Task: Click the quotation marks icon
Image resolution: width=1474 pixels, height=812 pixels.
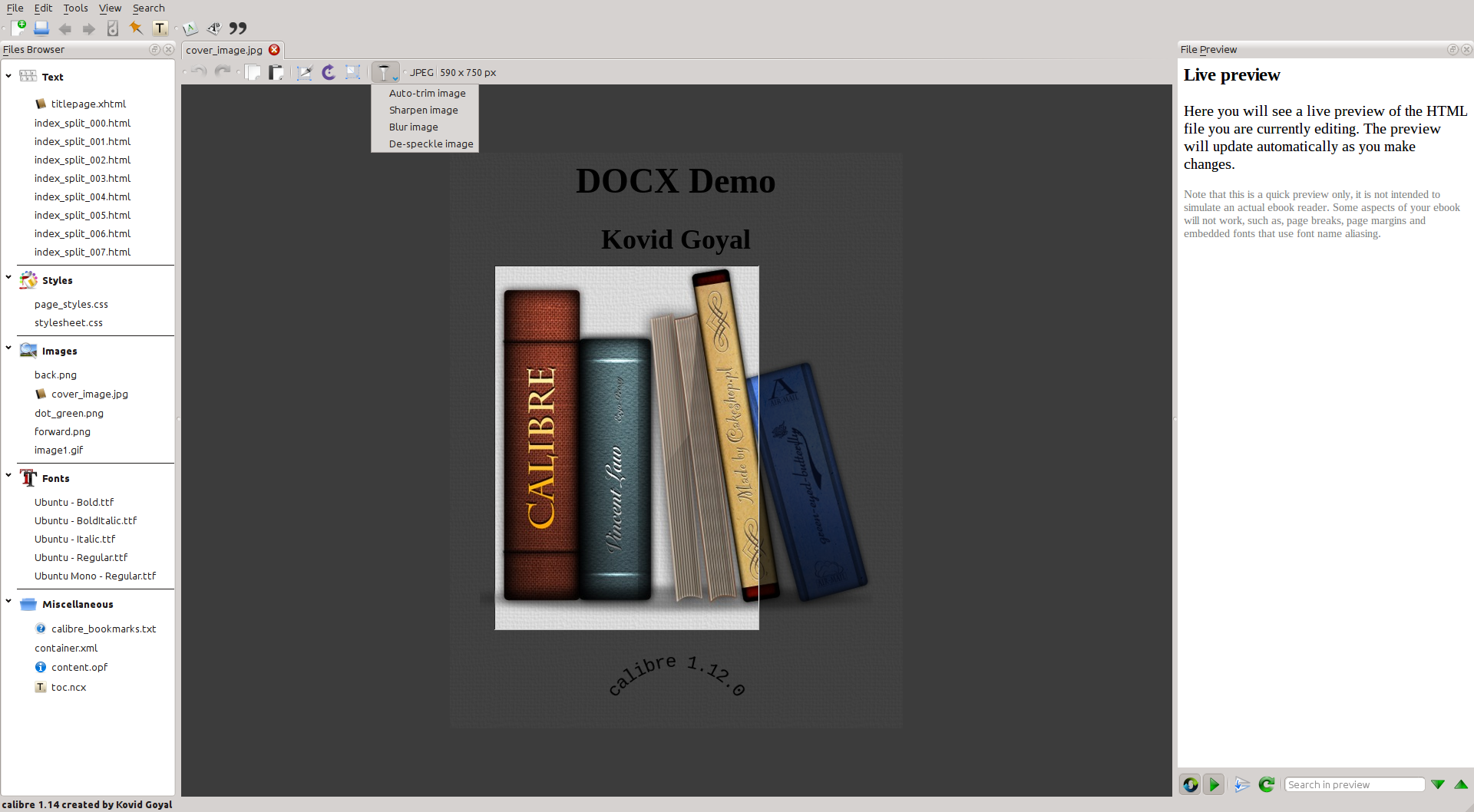Action: point(238,28)
